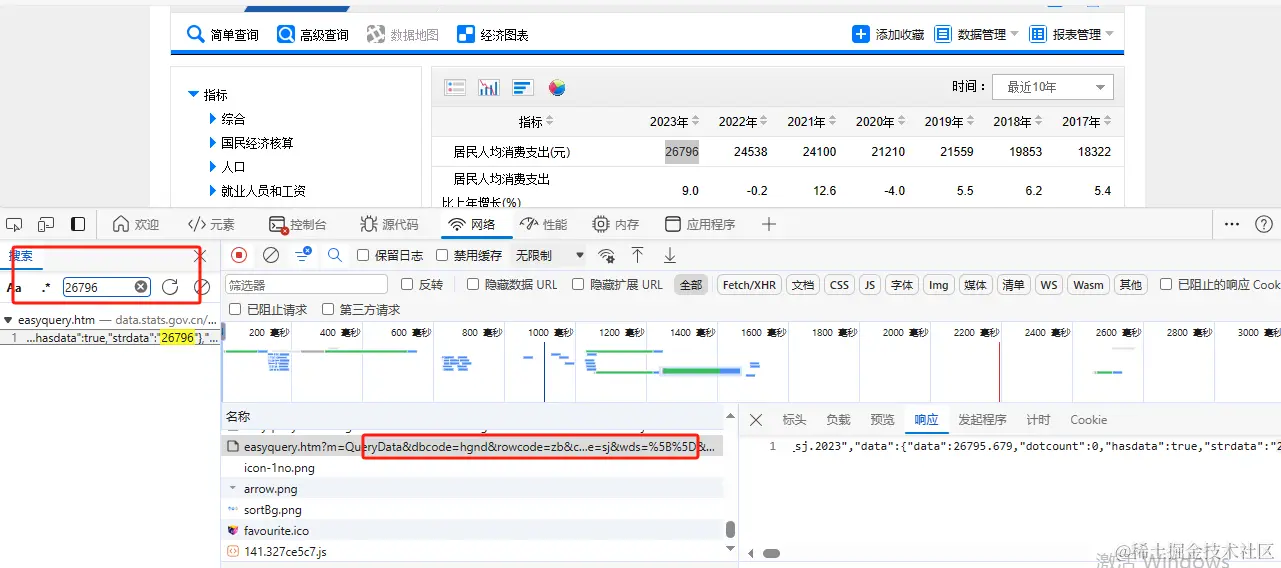Open the 源代码 DevTools tab
The height and width of the screenshot is (568, 1281).
389,224
